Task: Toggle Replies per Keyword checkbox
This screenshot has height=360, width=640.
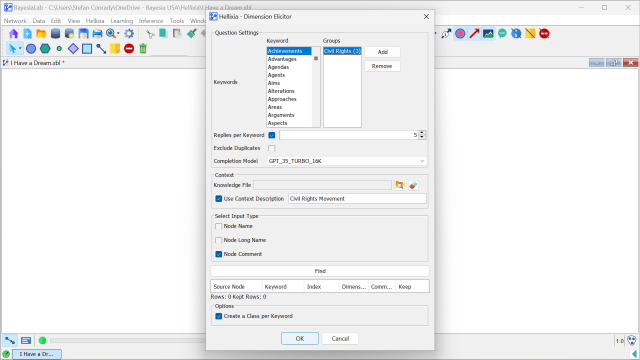Action: (272, 135)
